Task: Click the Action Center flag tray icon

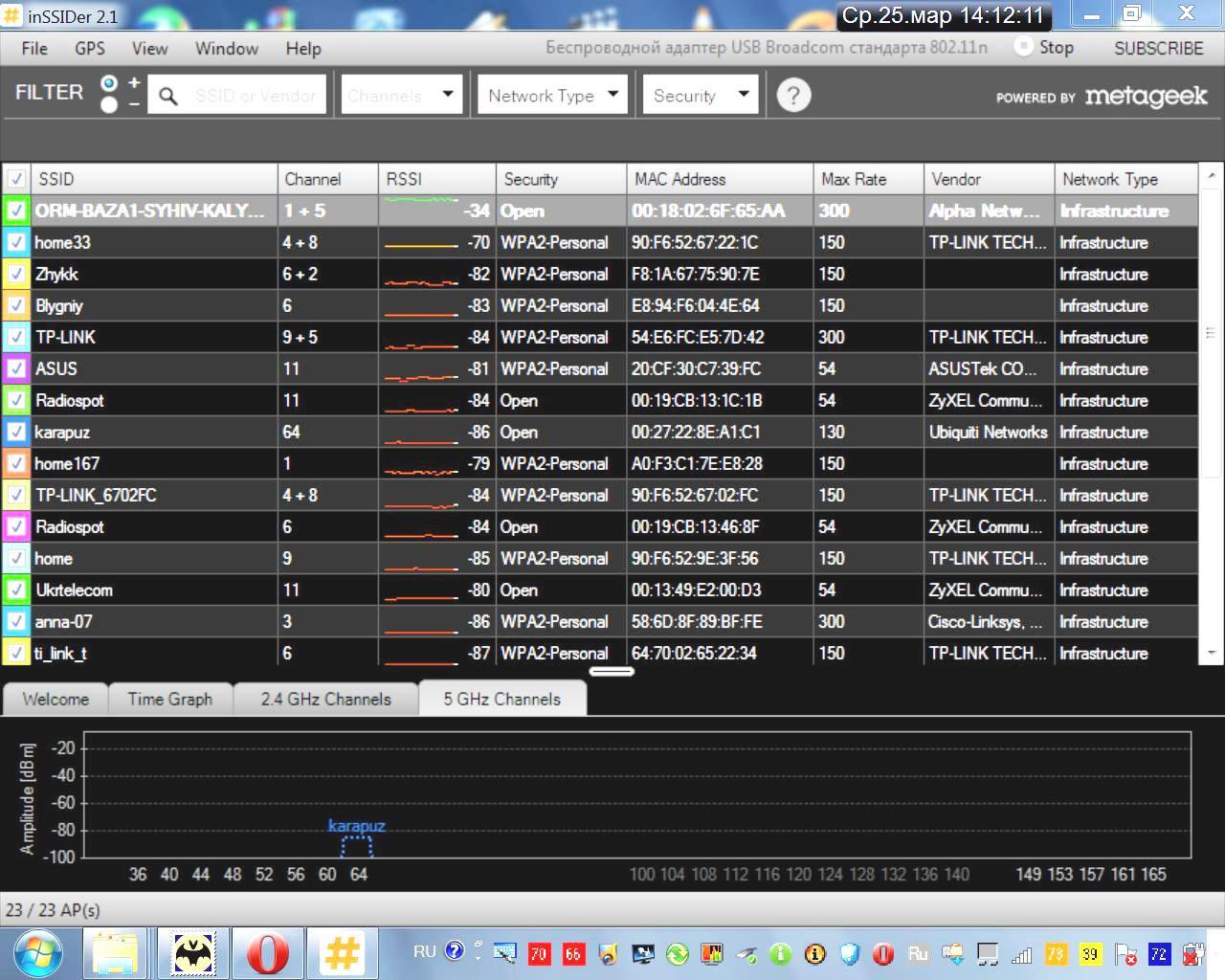Action: pyautogui.click(x=1125, y=953)
